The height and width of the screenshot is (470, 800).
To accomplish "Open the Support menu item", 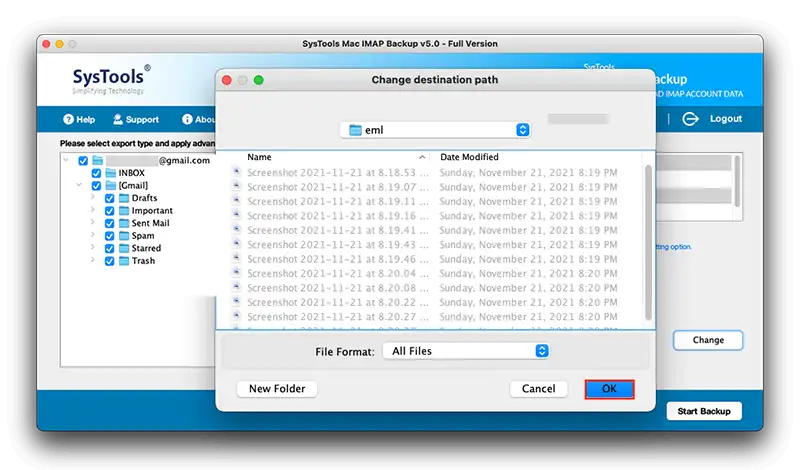I will [136, 119].
